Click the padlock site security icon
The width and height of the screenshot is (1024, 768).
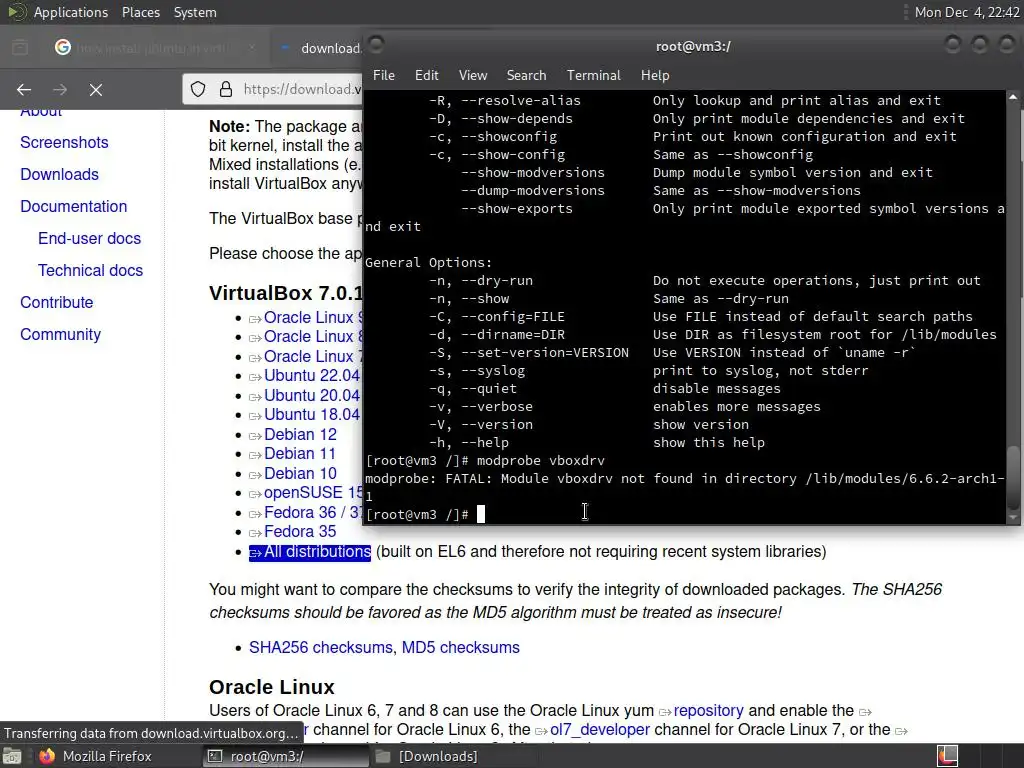click(x=226, y=89)
